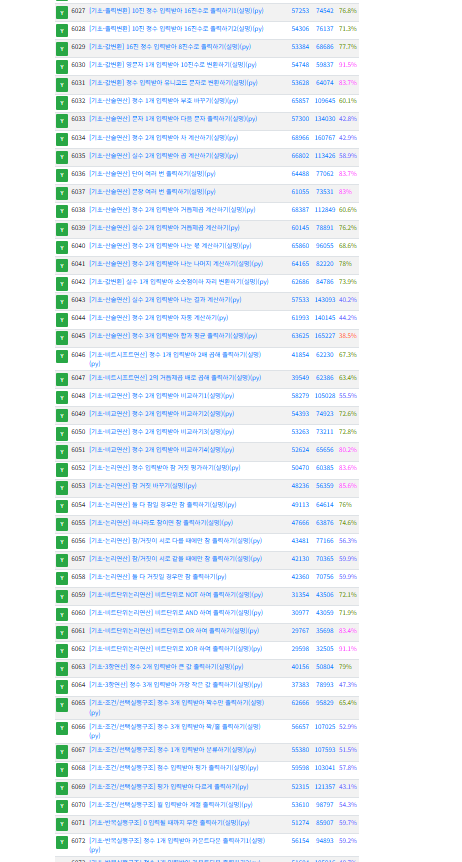
Task: Click green solved icon on row 6048
Action: pos(62,397)
